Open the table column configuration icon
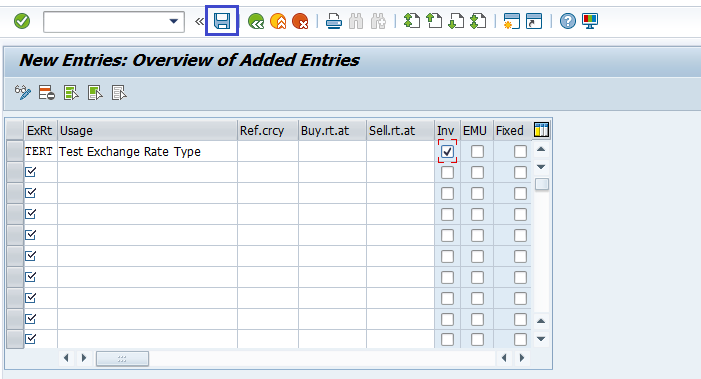701x379 pixels. point(541,130)
